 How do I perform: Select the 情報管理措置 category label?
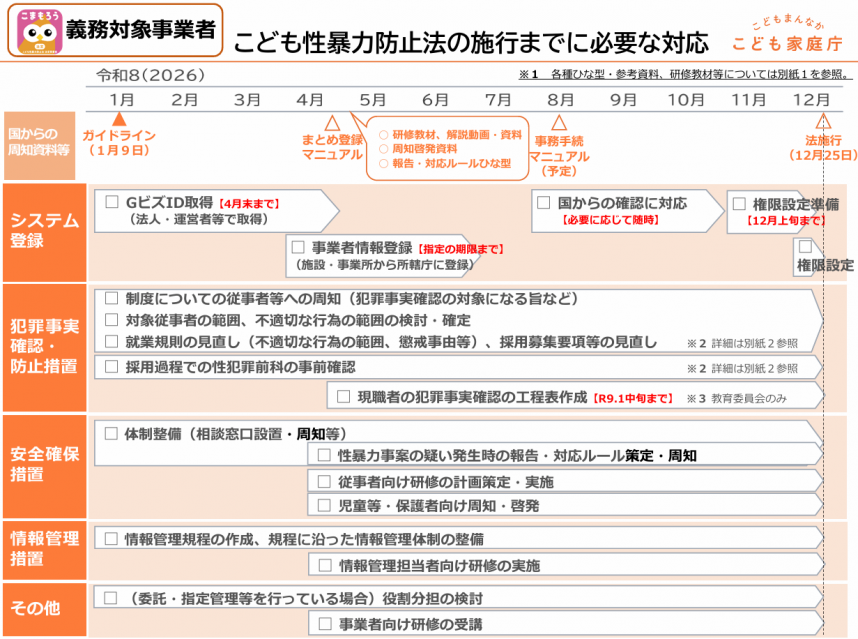click(45, 550)
